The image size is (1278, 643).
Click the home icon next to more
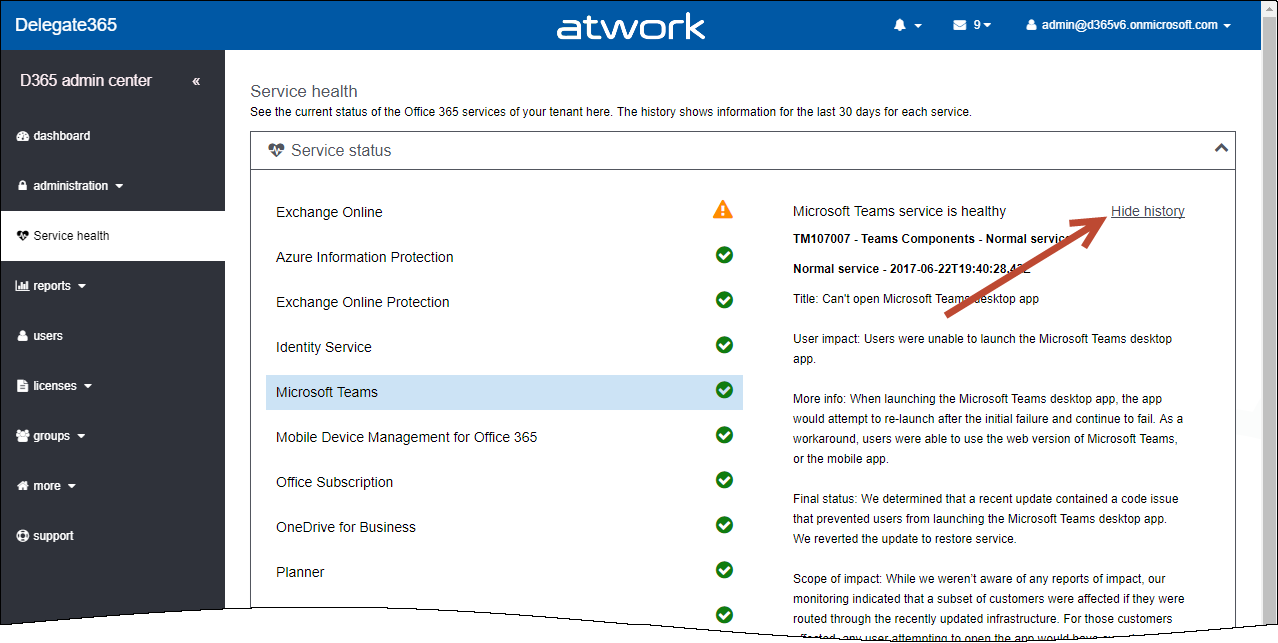pyautogui.click(x=23, y=486)
